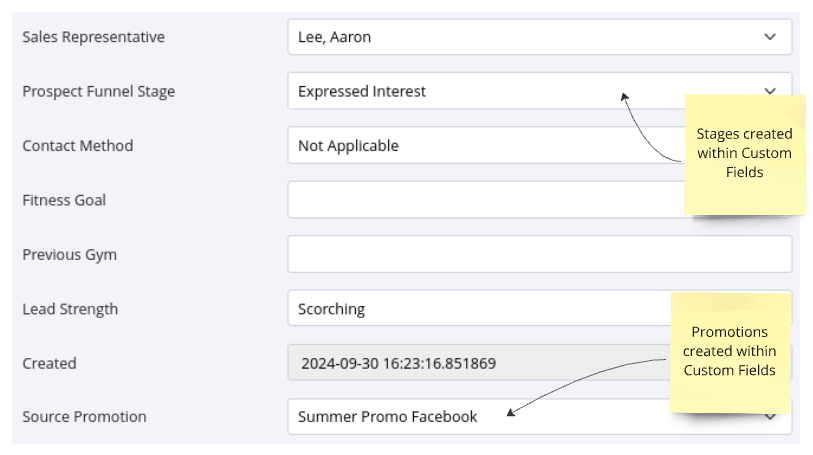Click the 'Source Promotion' field label

point(84,417)
